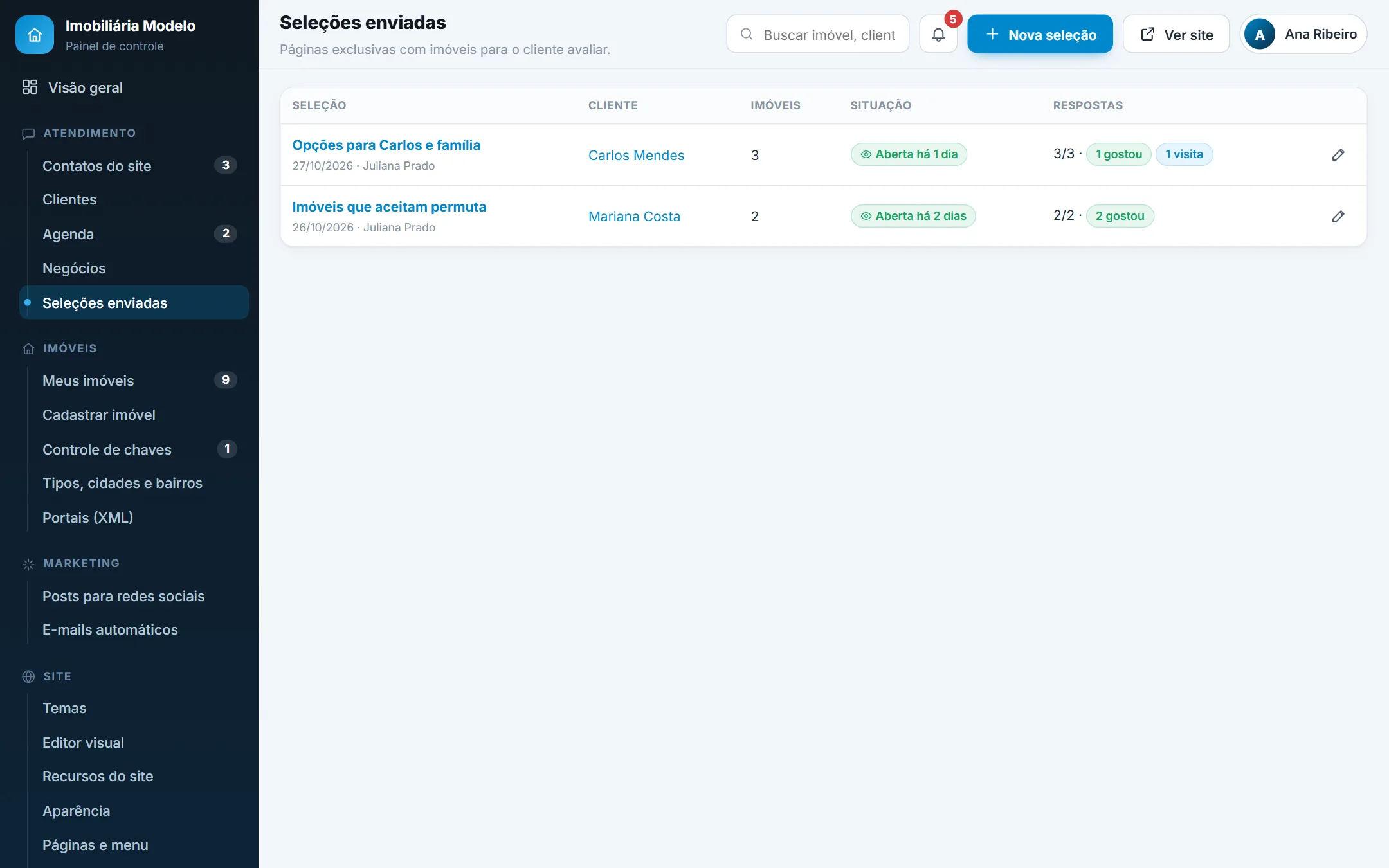Click Ana Ribeiro avatar icon

[1260, 34]
